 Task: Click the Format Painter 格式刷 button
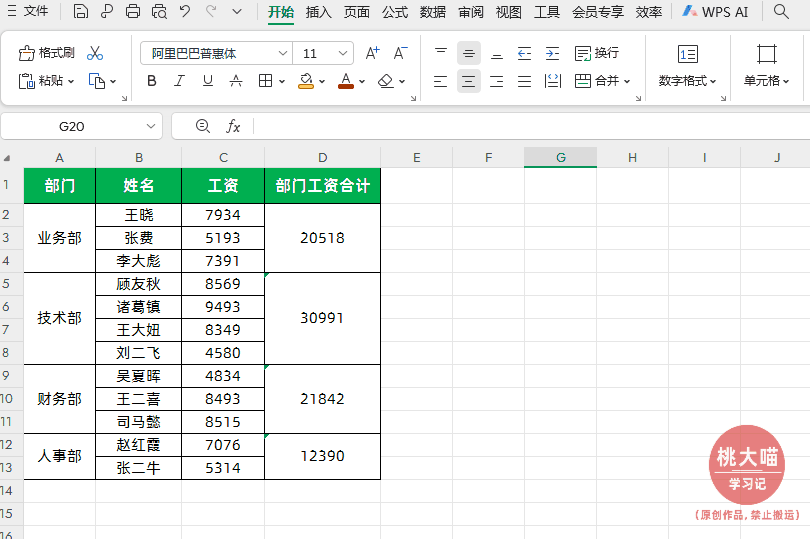tap(46, 53)
